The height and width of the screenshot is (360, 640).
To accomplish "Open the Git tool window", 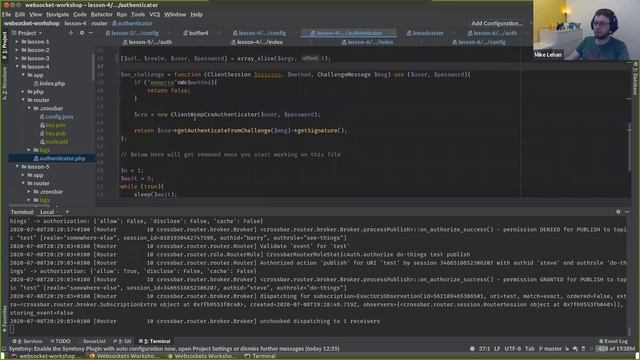I will [122, 341].
